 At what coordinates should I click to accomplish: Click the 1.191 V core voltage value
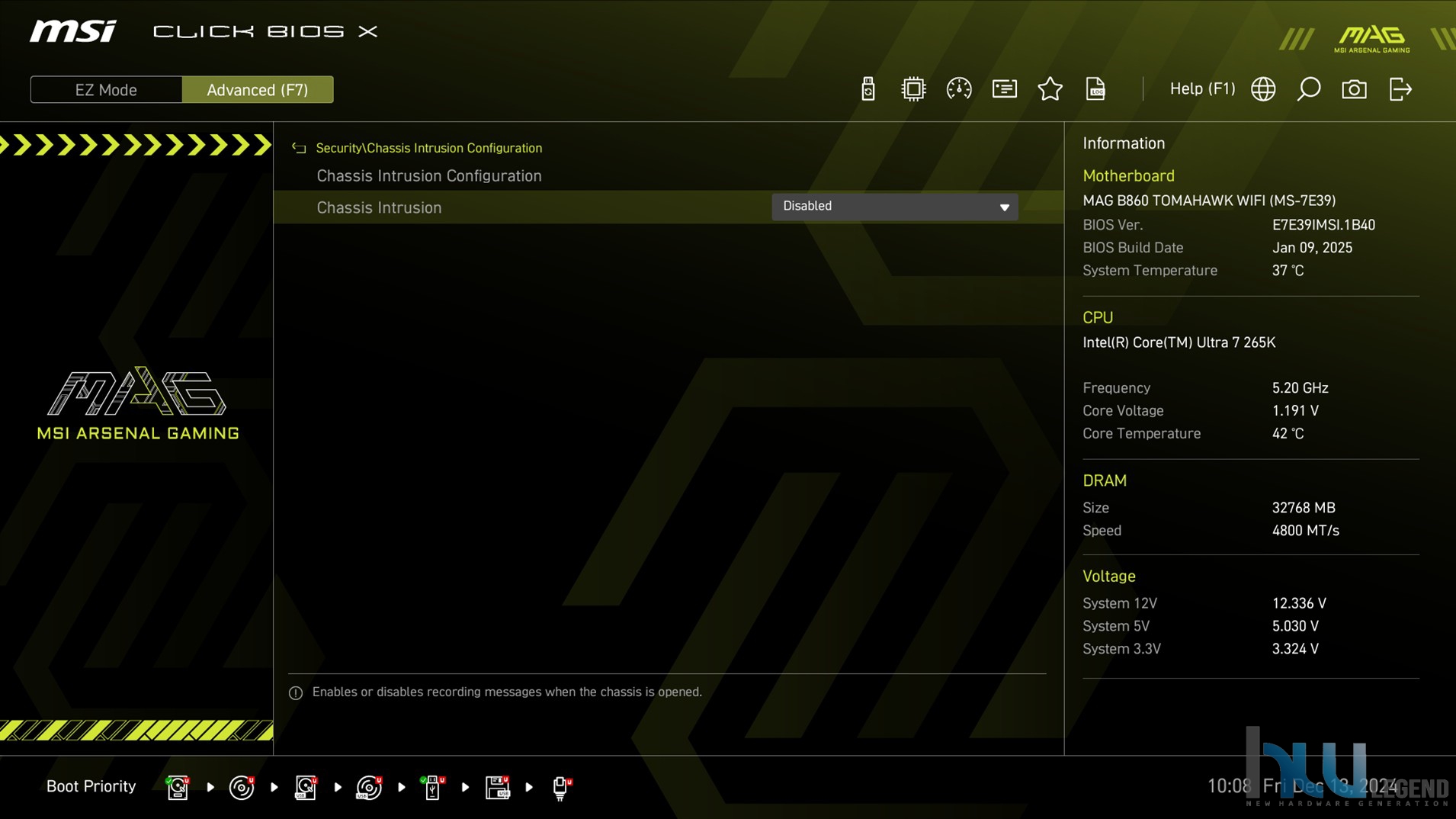coord(1295,411)
